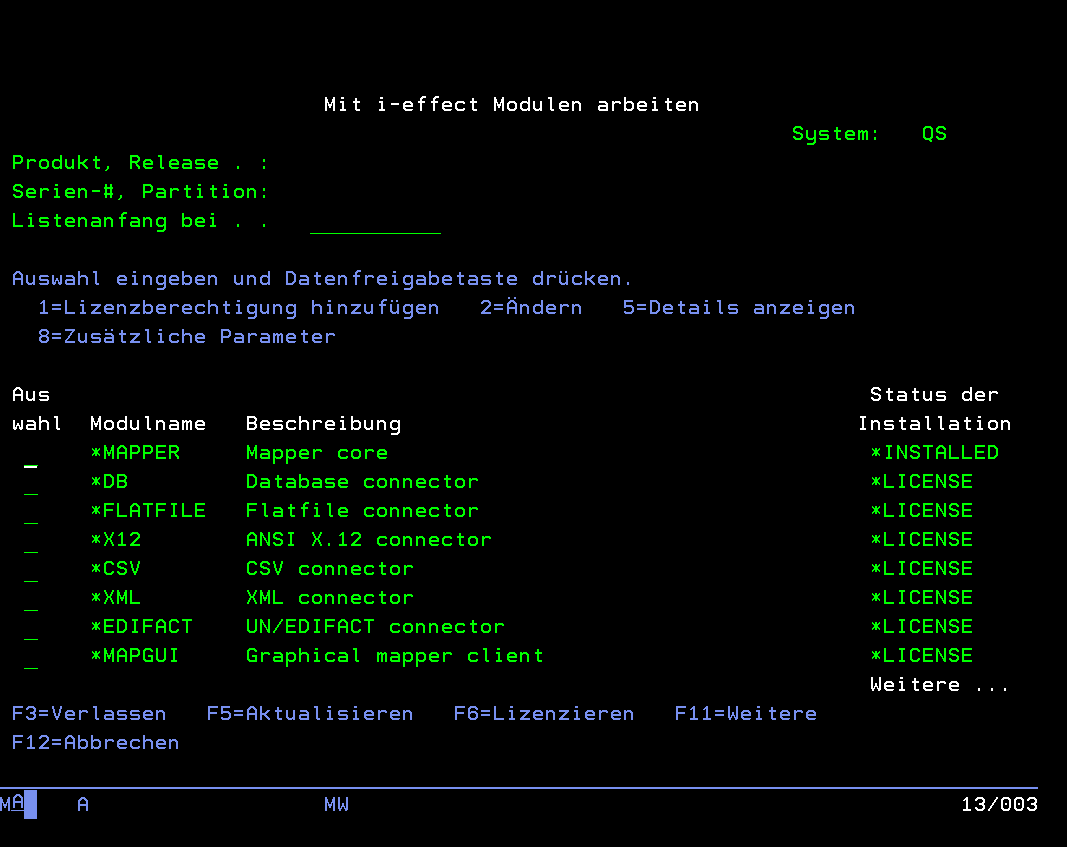Screen dimensions: 1067x847
Task: Click the *LICENSE status of *XML
Action: (x=921, y=598)
